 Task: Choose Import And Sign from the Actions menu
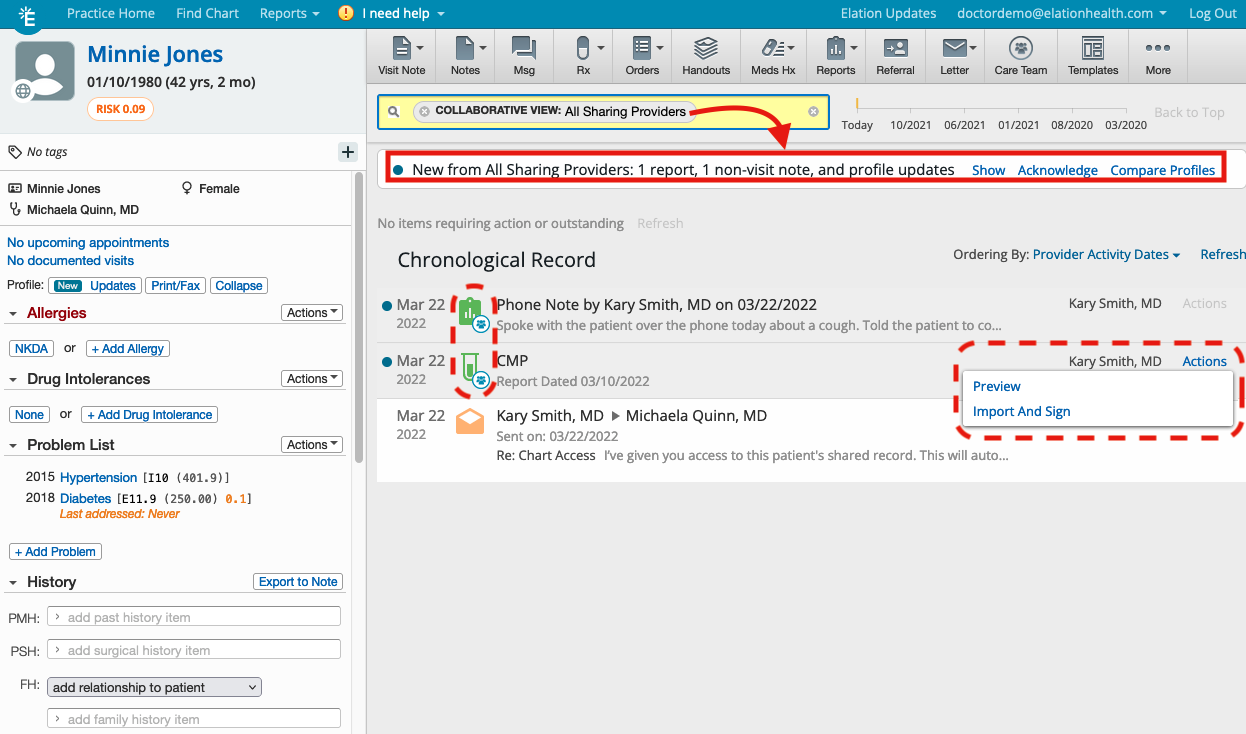(1021, 411)
